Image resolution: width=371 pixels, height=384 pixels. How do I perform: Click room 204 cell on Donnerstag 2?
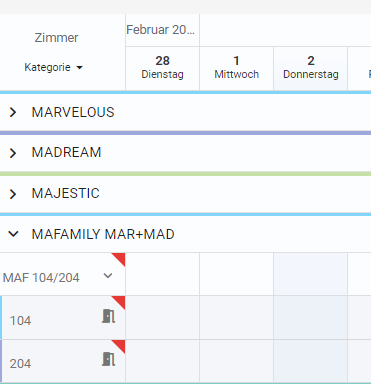311,361
